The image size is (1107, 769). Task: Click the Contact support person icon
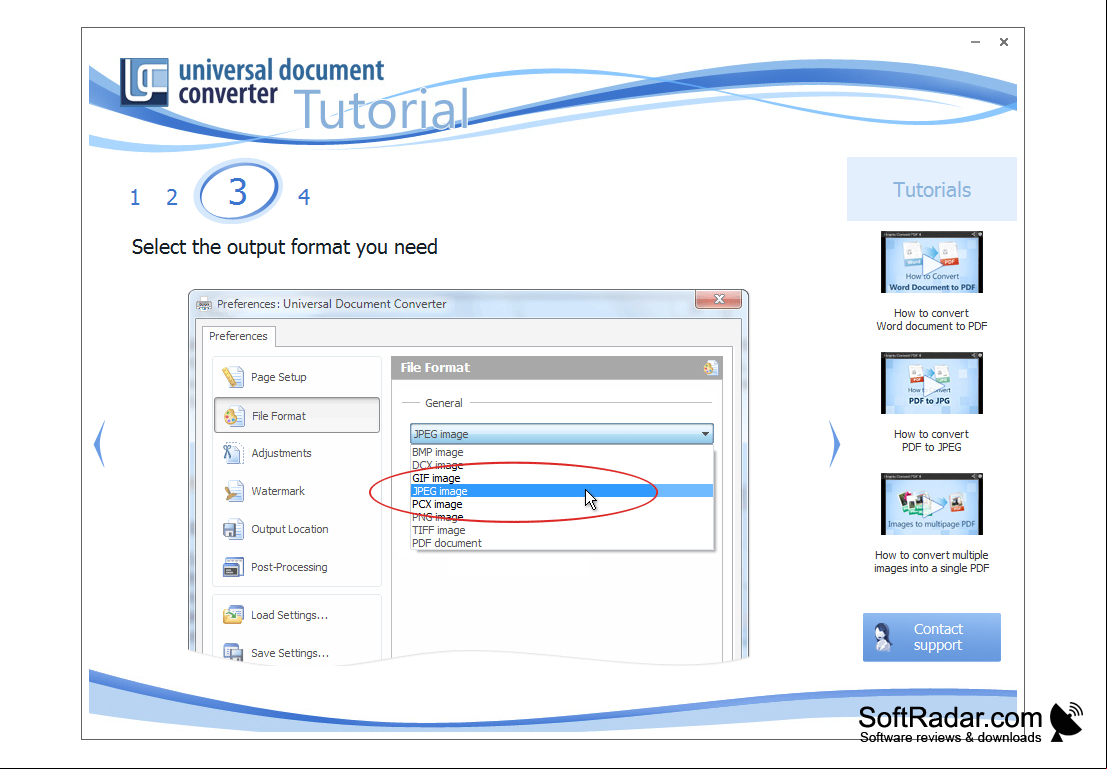(882, 638)
